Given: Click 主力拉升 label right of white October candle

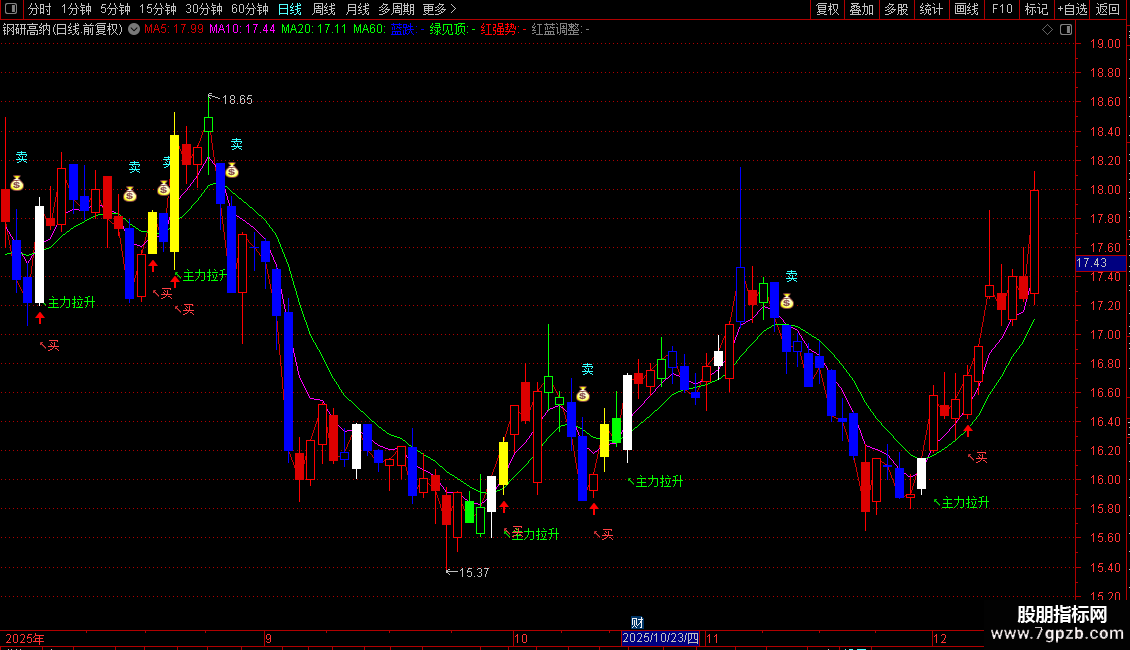Looking at the screenshot, I should click(656, 481).
